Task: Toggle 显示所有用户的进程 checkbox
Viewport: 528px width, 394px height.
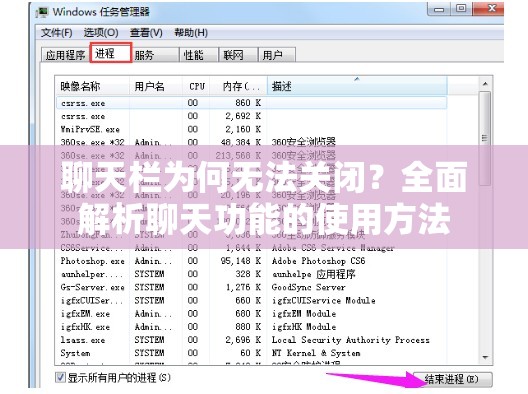Action: (60, 377)
